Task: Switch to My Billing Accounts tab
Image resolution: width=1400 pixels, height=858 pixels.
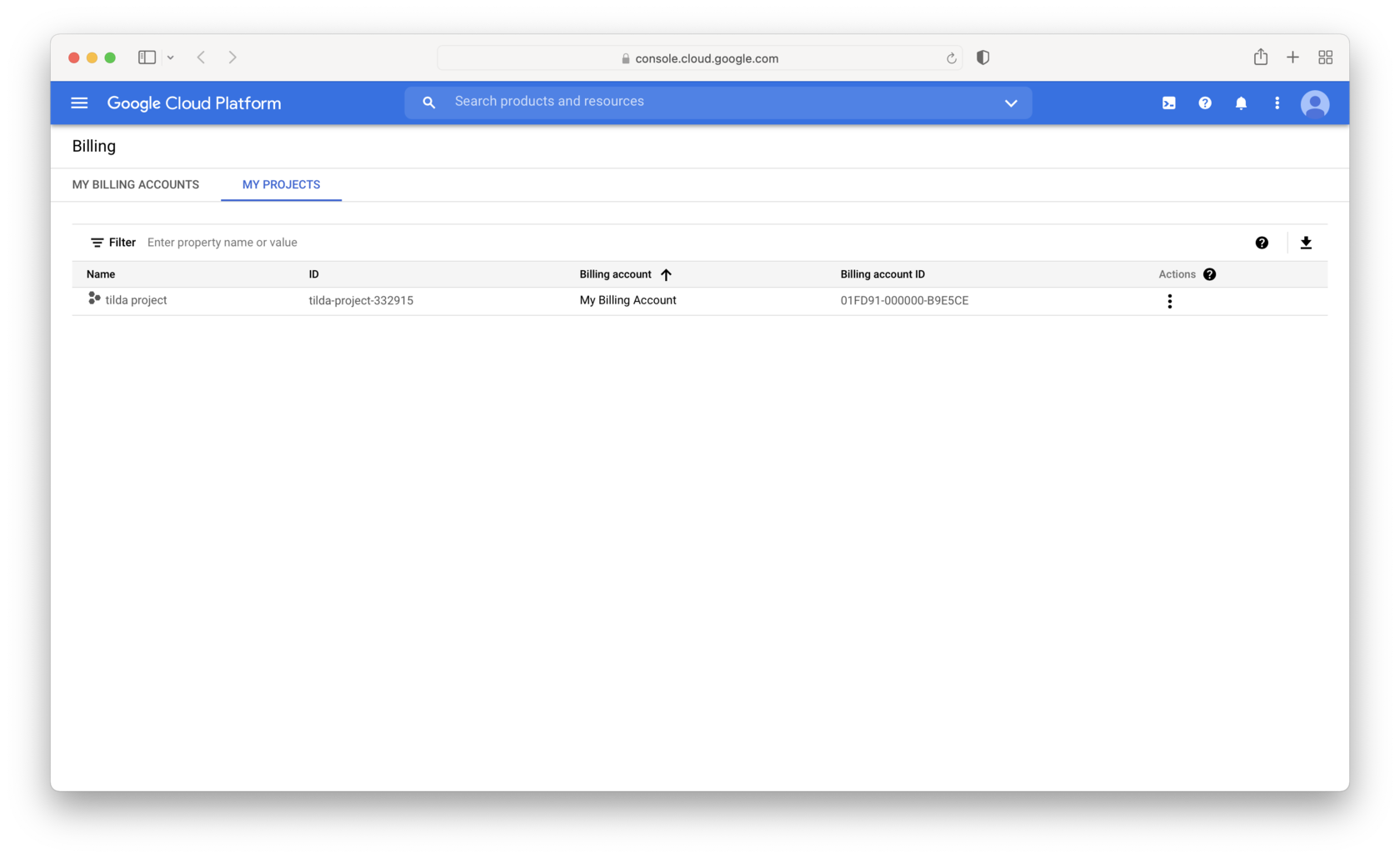Action: (136, 184)
